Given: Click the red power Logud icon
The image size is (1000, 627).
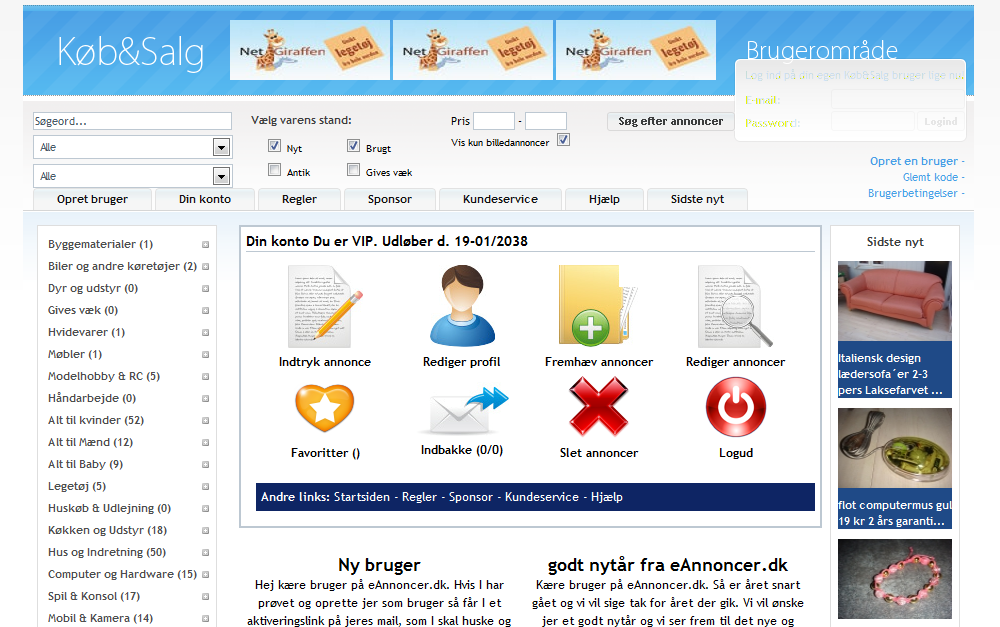Looking at the screenshot, I should [x=735, y=408].
